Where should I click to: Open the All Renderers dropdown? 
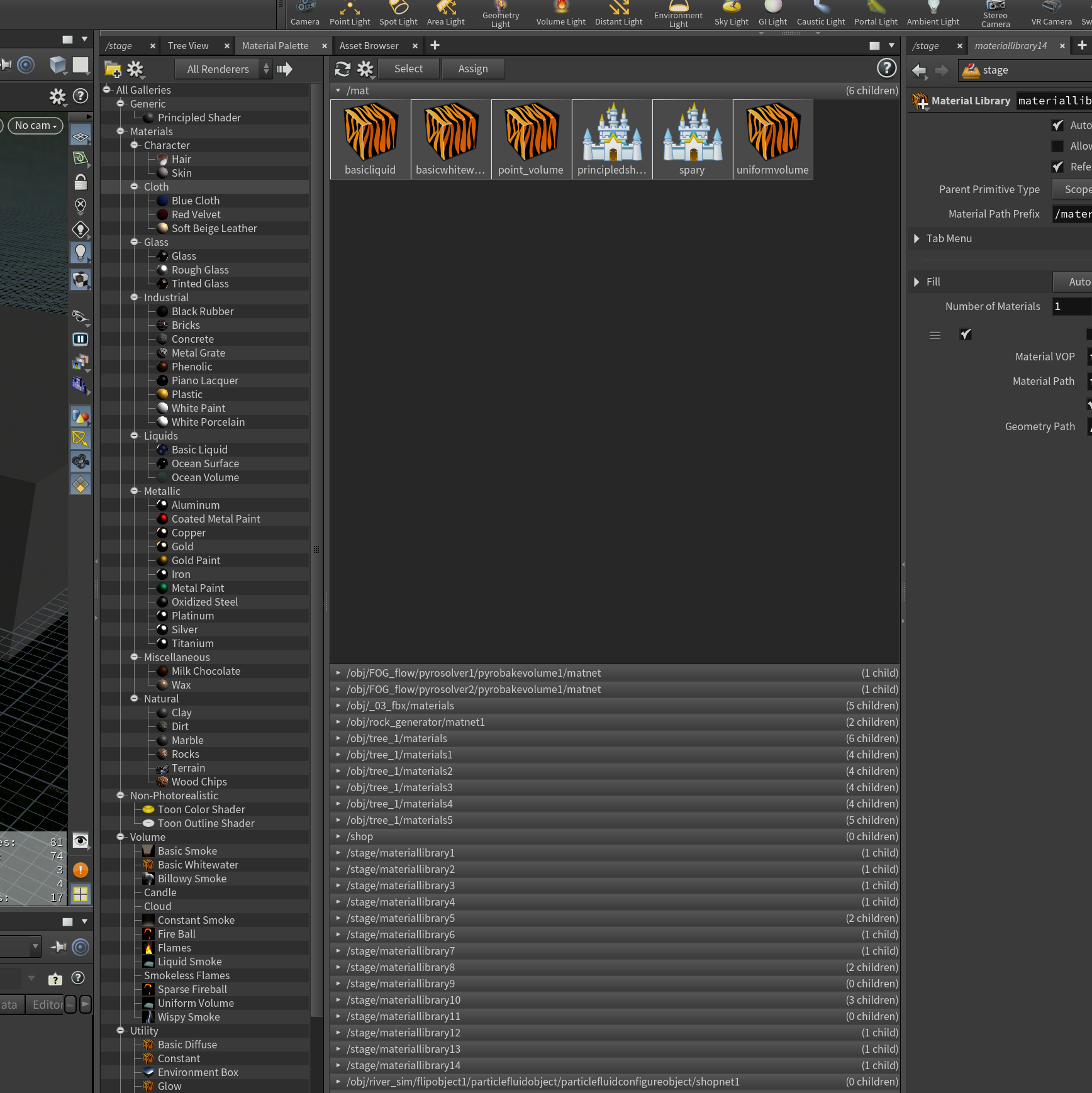pyautogui.click(x=223, y=69)
